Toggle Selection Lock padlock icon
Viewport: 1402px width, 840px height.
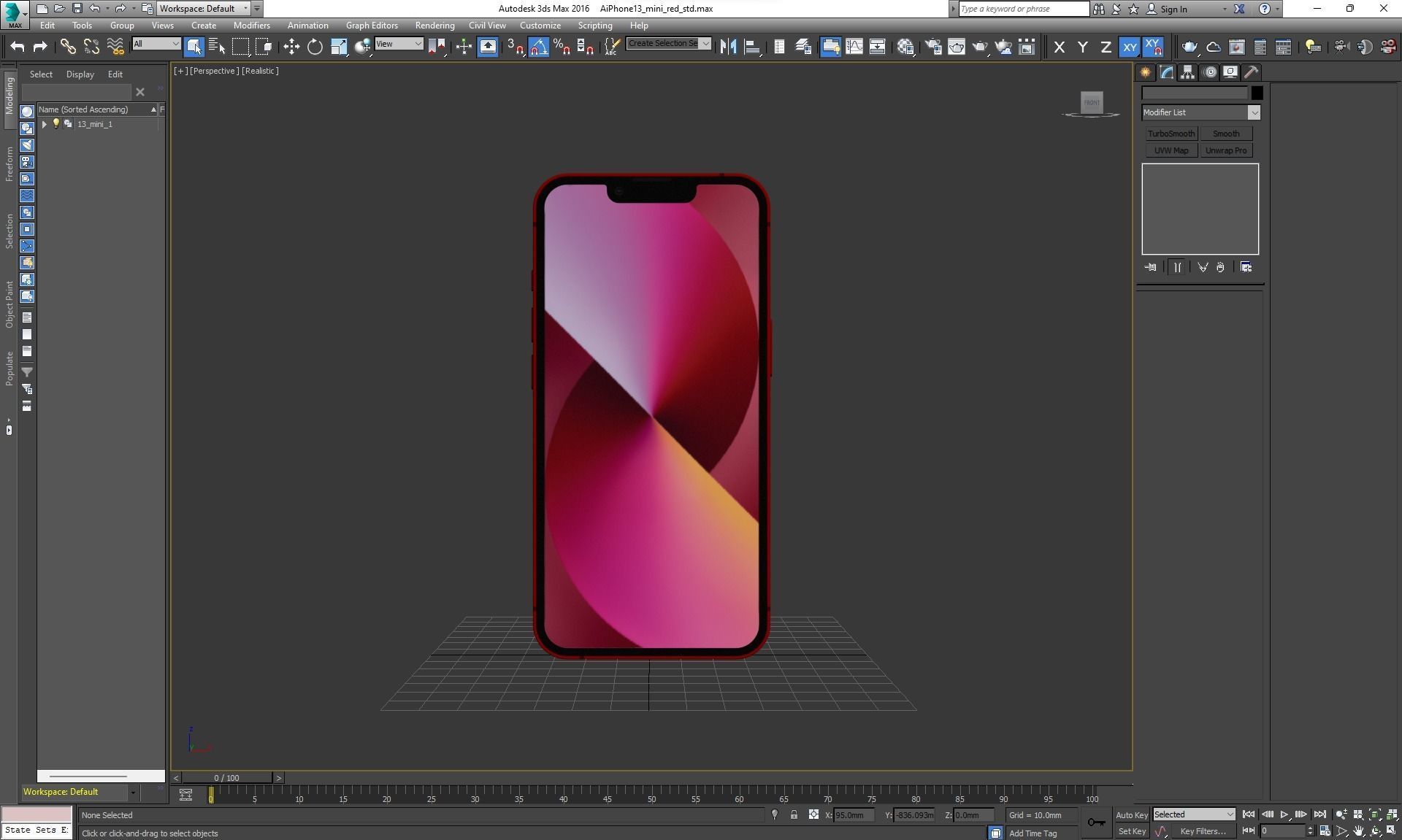point(794,815)
